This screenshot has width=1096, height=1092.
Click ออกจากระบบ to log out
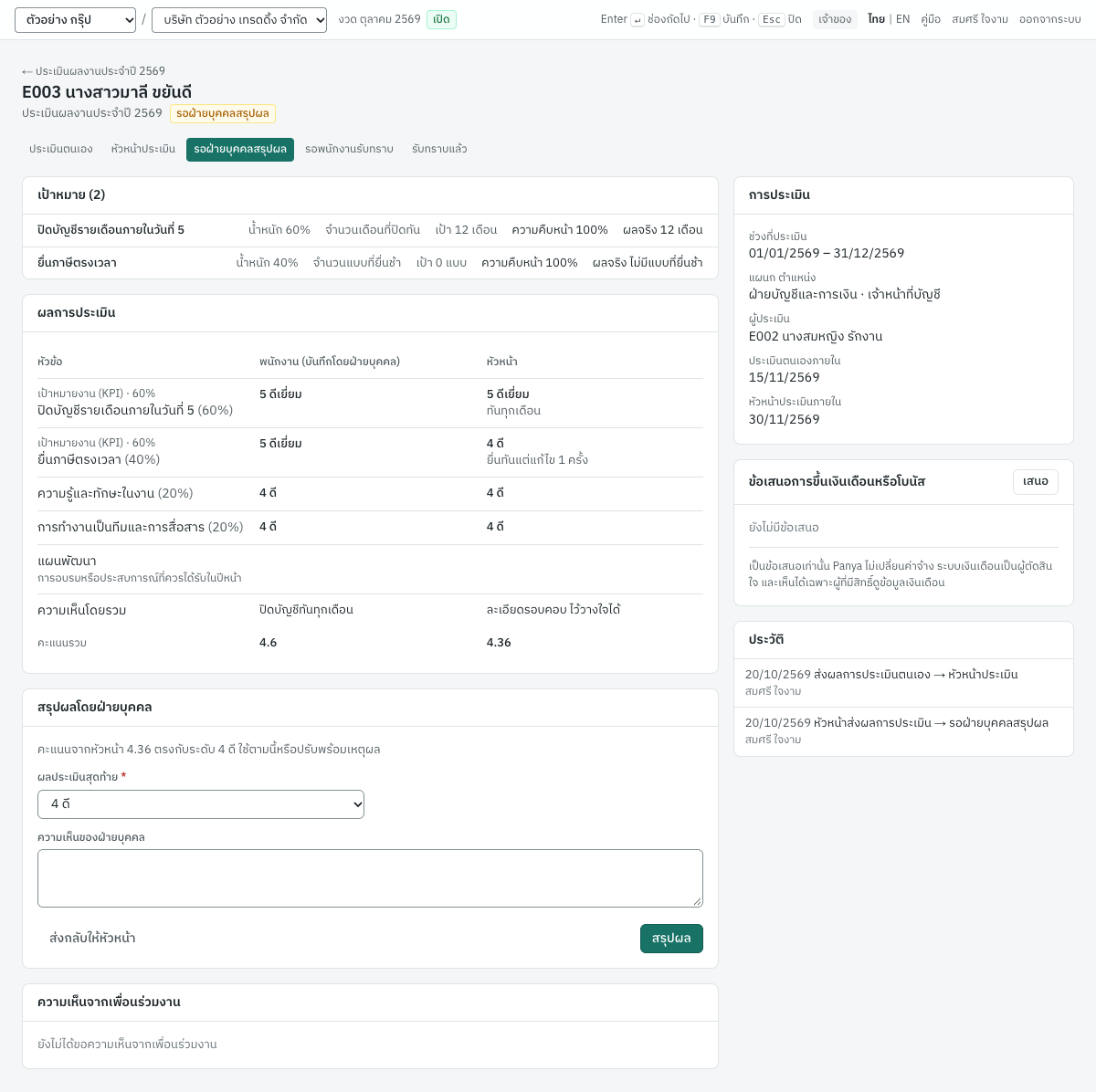coord(1050,19)
